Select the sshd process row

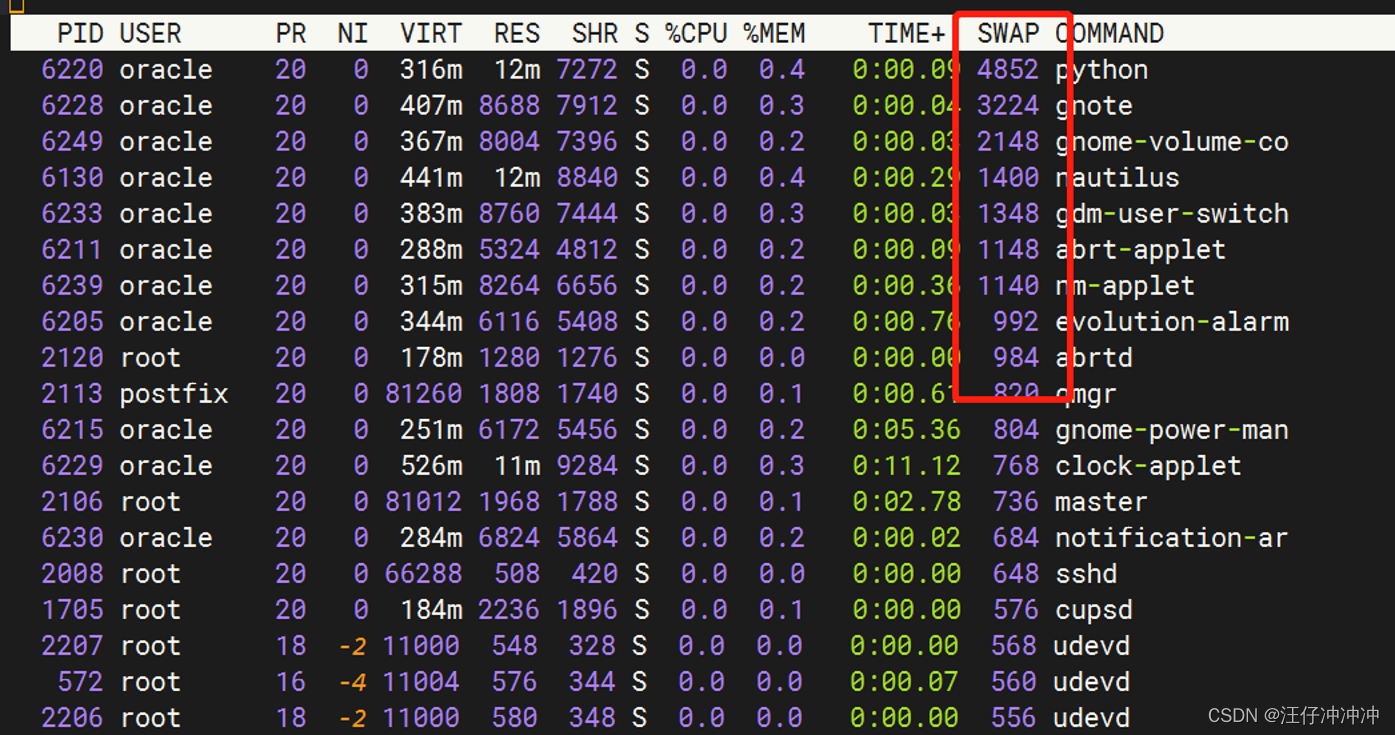[x=600, y=573]
